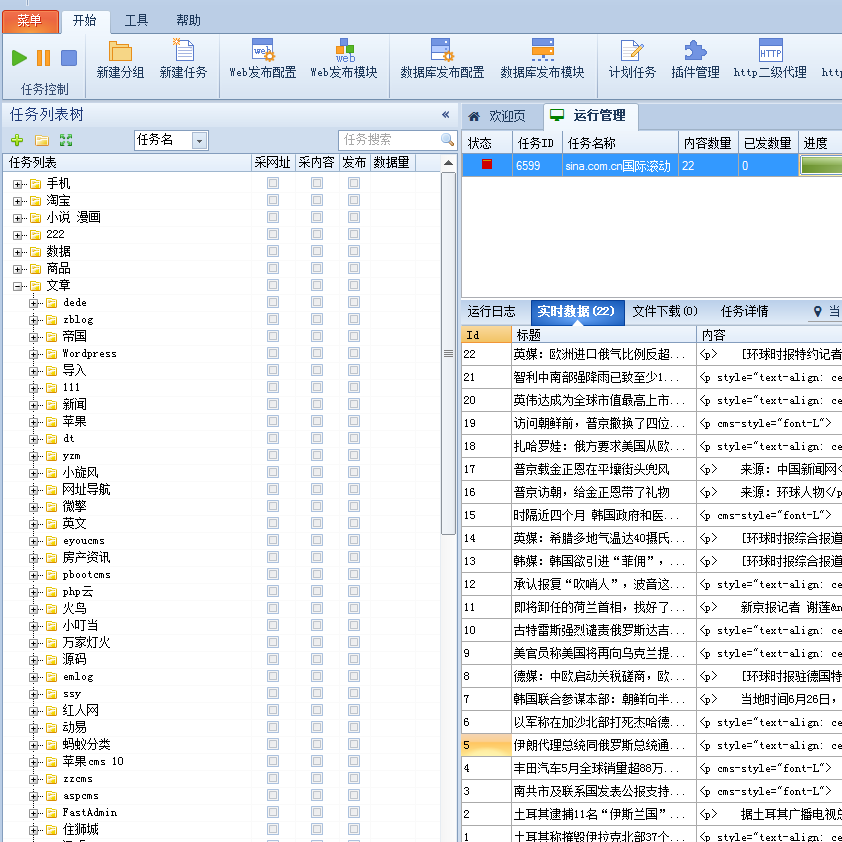Toggle the 采网址 checkbox for 手机
Image resolution: width=842 pixels, height=842 pixels.
coord(273,183)
